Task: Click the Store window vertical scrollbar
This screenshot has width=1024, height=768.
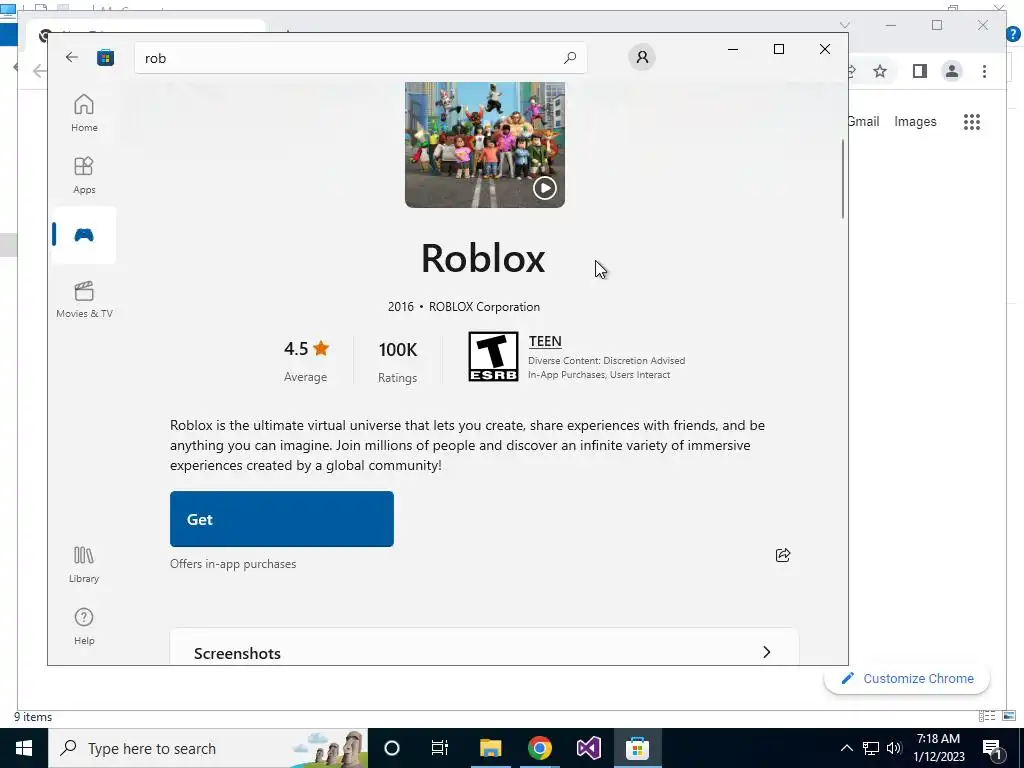Action: 842,179
